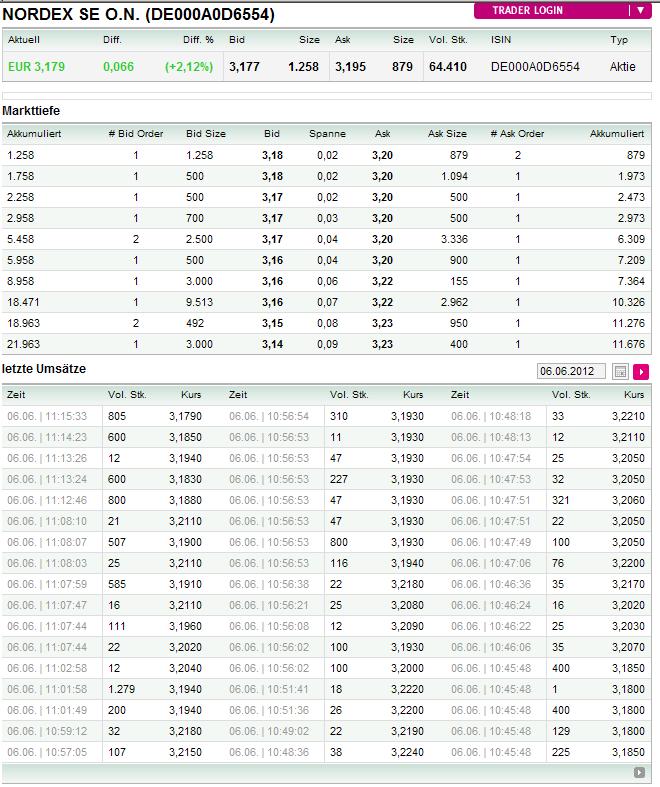Click the pink arrow beside the date

(x=641, y=372)
